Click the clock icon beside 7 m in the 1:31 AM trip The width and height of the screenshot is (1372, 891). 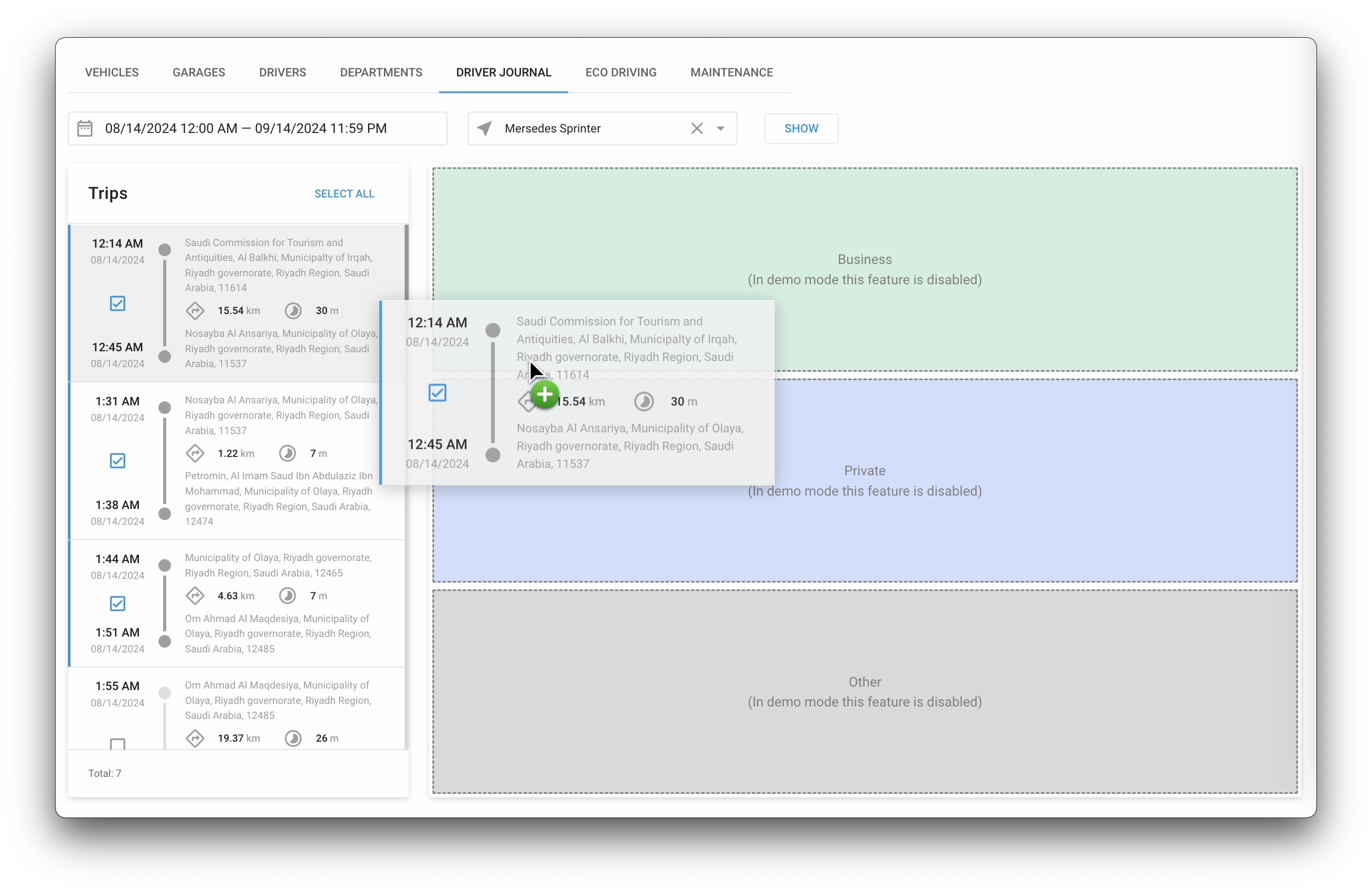287,453
